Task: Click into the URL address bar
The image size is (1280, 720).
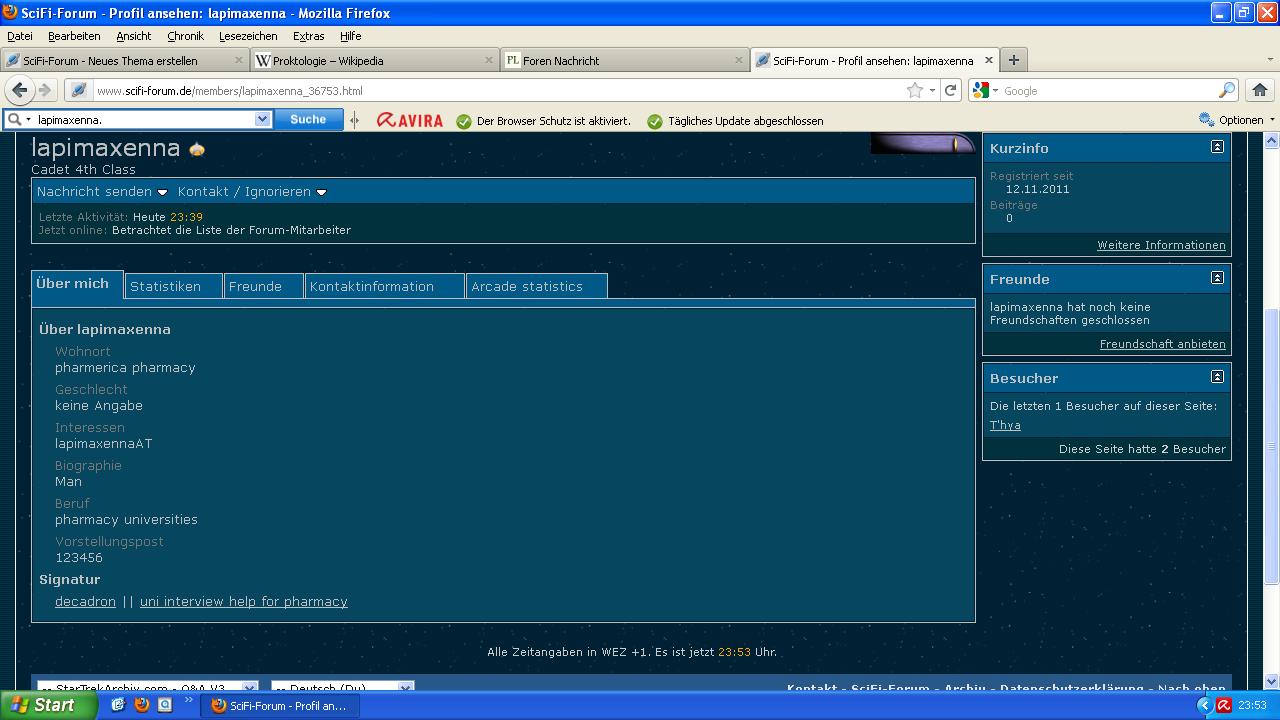Action: click(500, 90)
